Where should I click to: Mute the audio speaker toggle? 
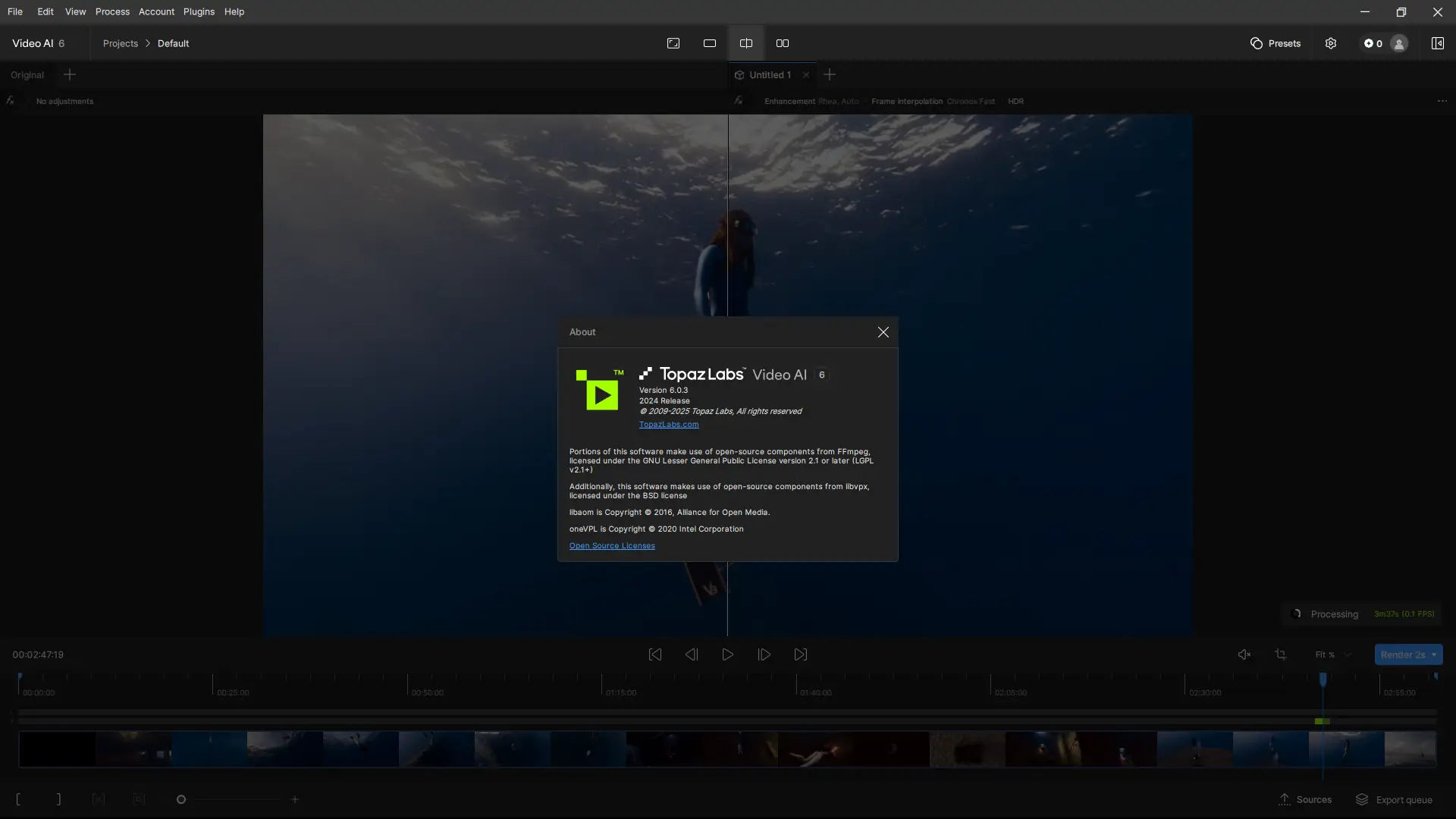pyautogui.click(x=1244, y=654)
